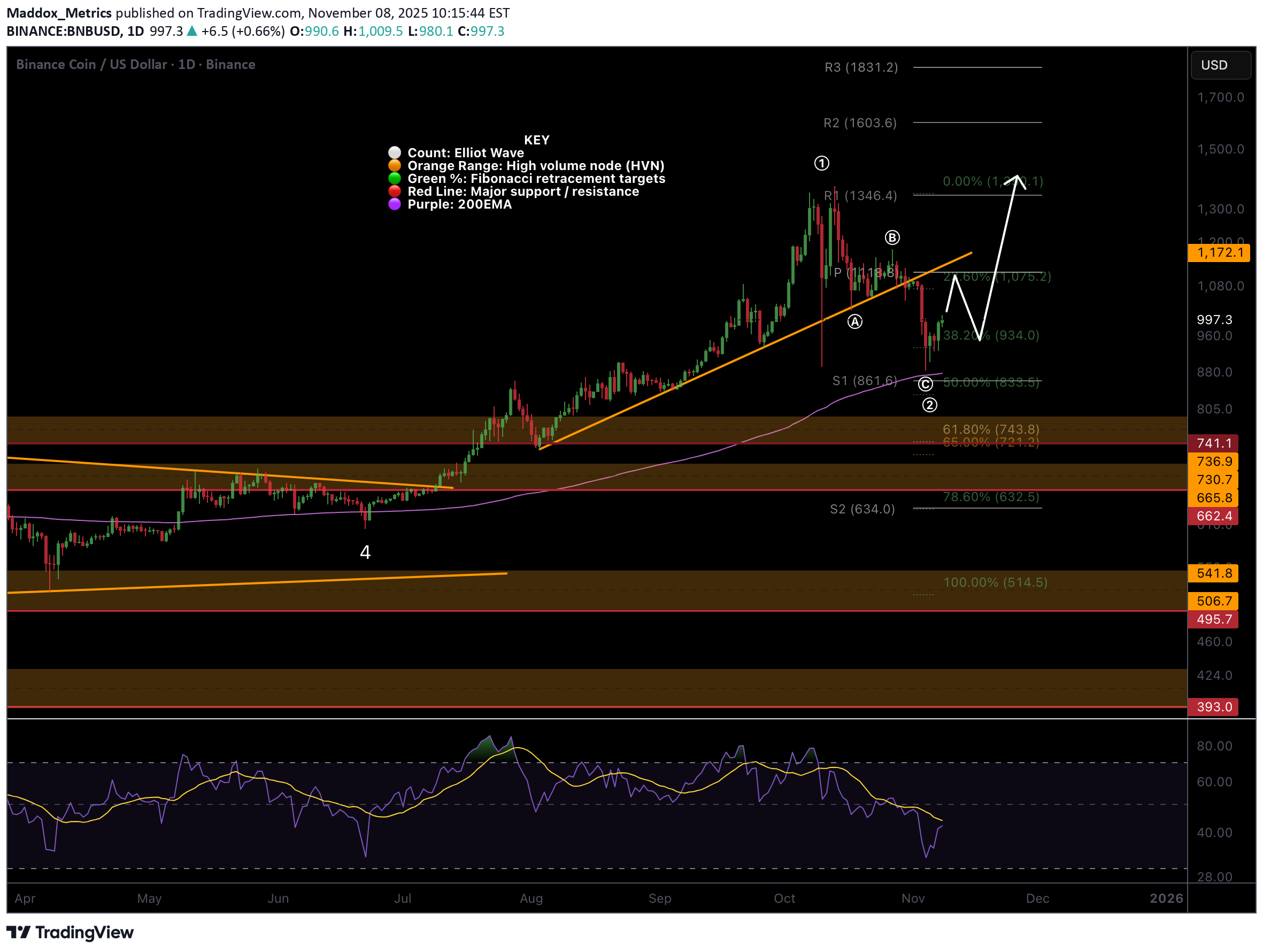Image resolution: width=1263 pixels, height=952 pixels.
Task: Click the TradingView logo icon
Action: tap(17, 932)
